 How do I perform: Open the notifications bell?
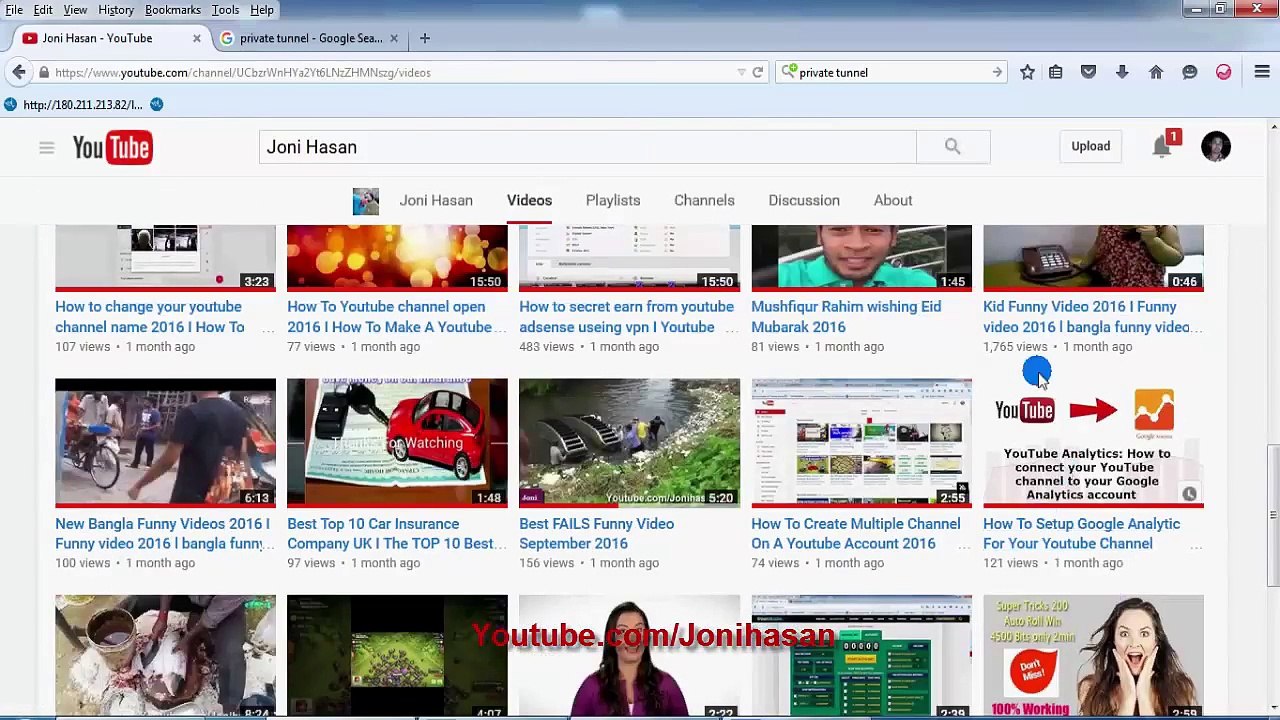click(1162, 147)
